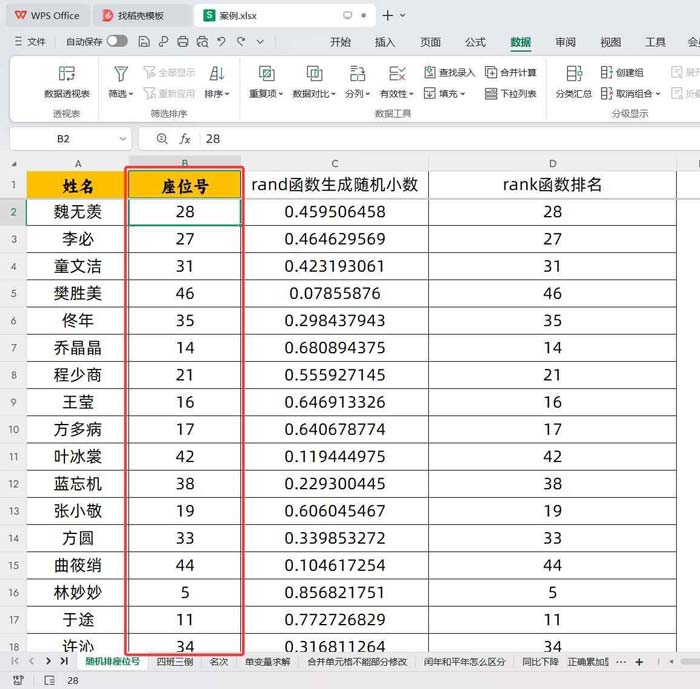
Task: Click the 合并计算 consolidate button
Action: coord(510,72)
